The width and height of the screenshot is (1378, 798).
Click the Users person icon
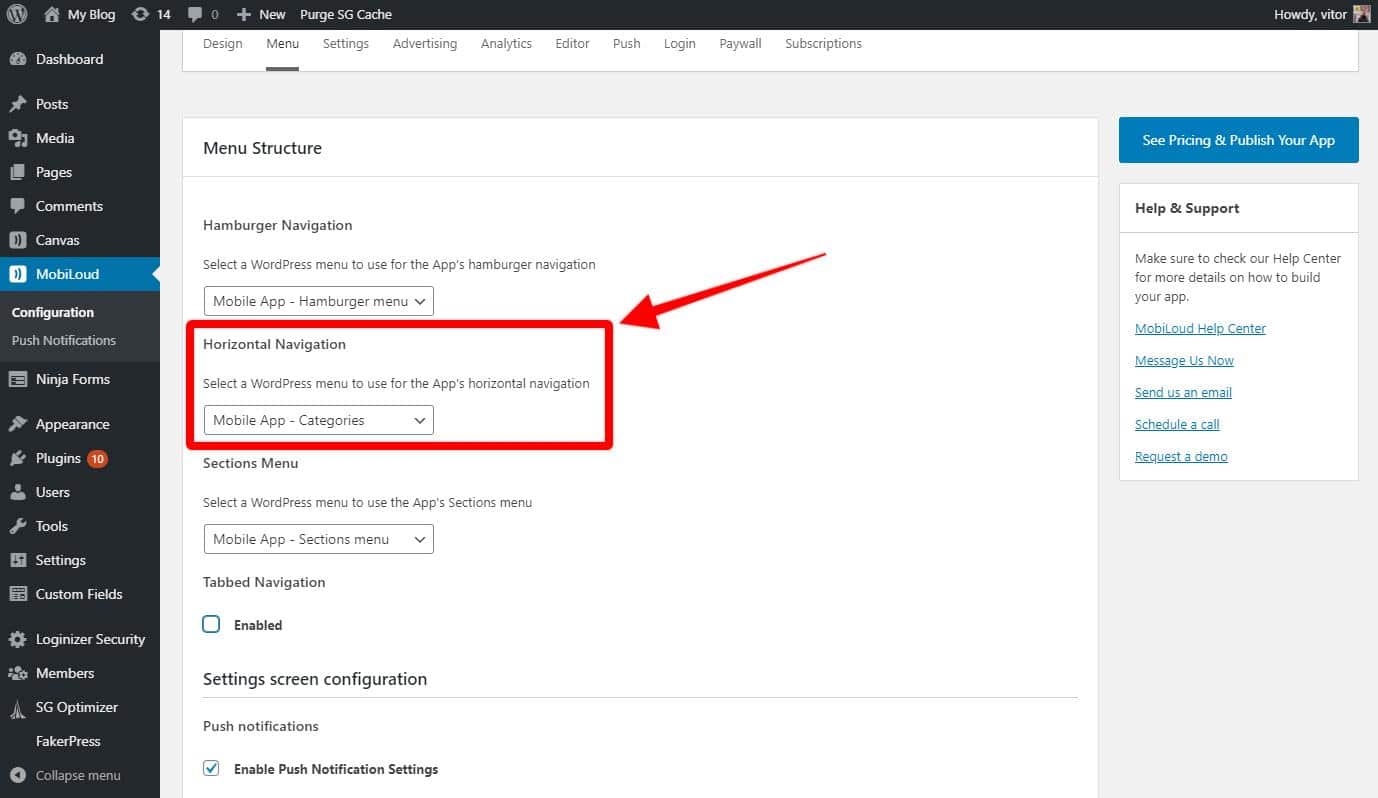point(17,492)
